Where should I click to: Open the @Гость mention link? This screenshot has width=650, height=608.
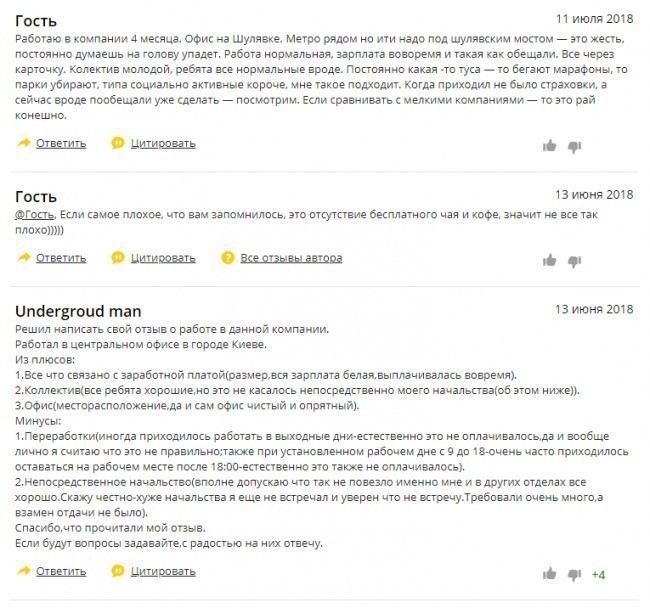pyautogui.click(x=34, y=215)
